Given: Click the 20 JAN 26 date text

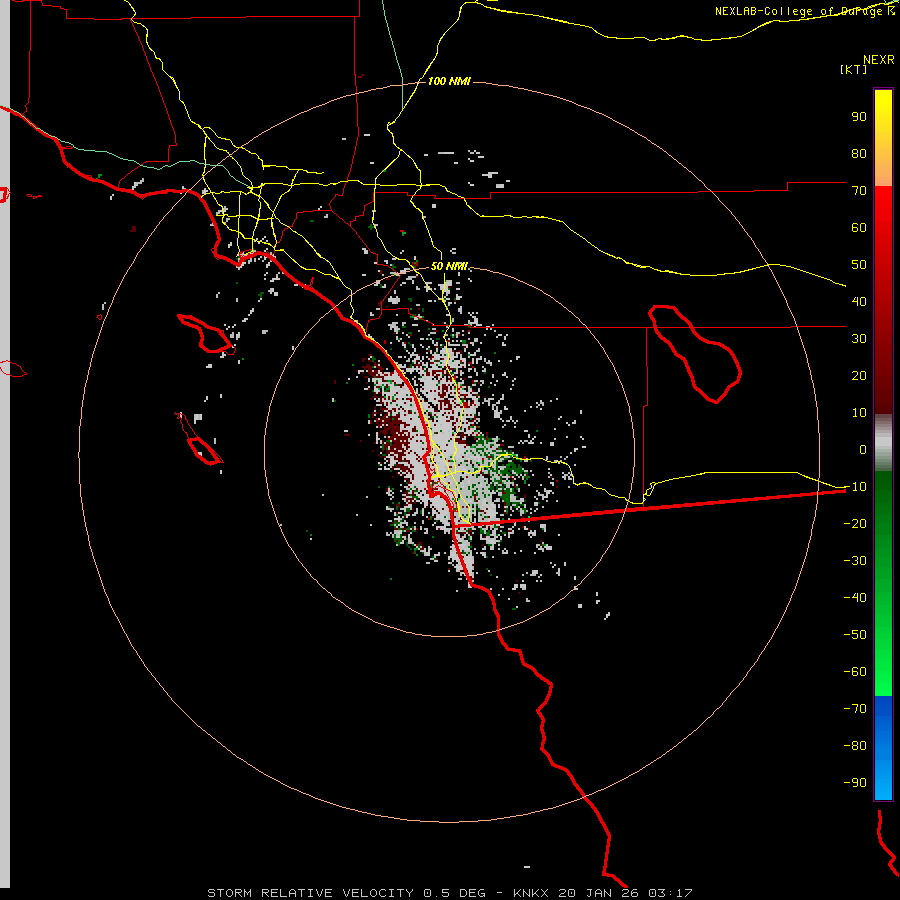Looking at the screenshot, I should click(x=599, y=893).
